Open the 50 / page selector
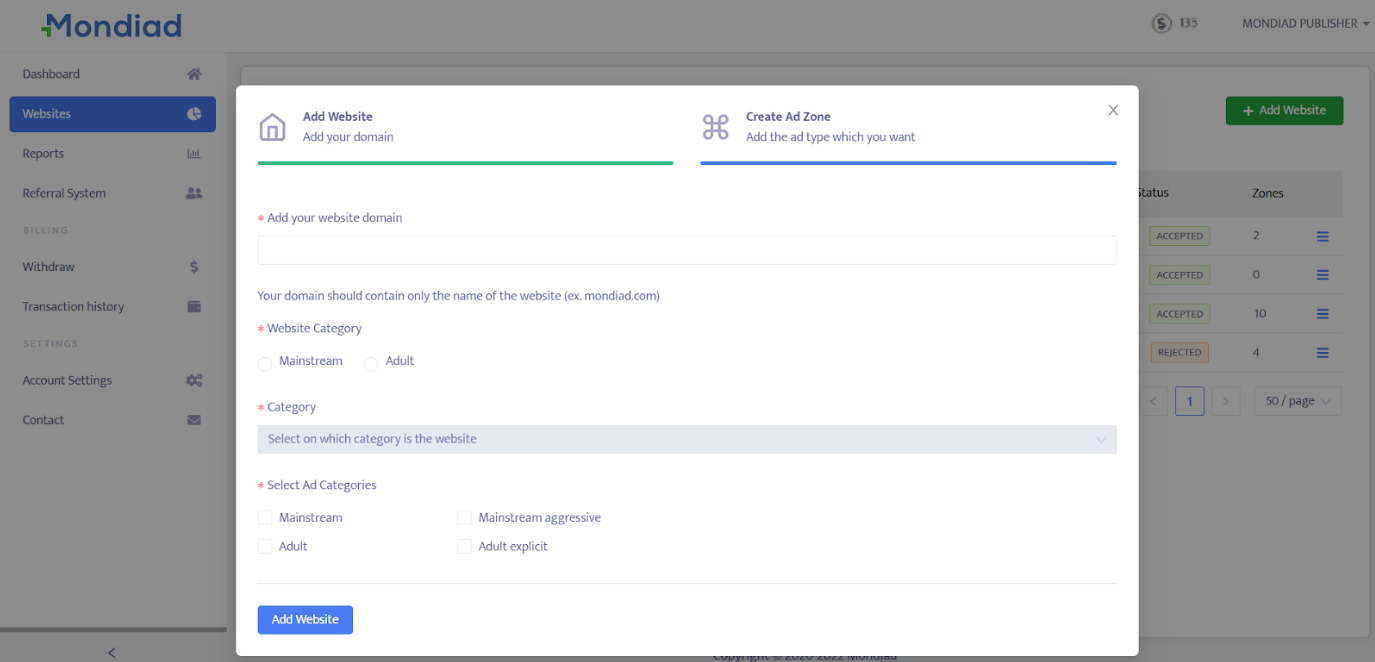 (x=1297, y=401)
